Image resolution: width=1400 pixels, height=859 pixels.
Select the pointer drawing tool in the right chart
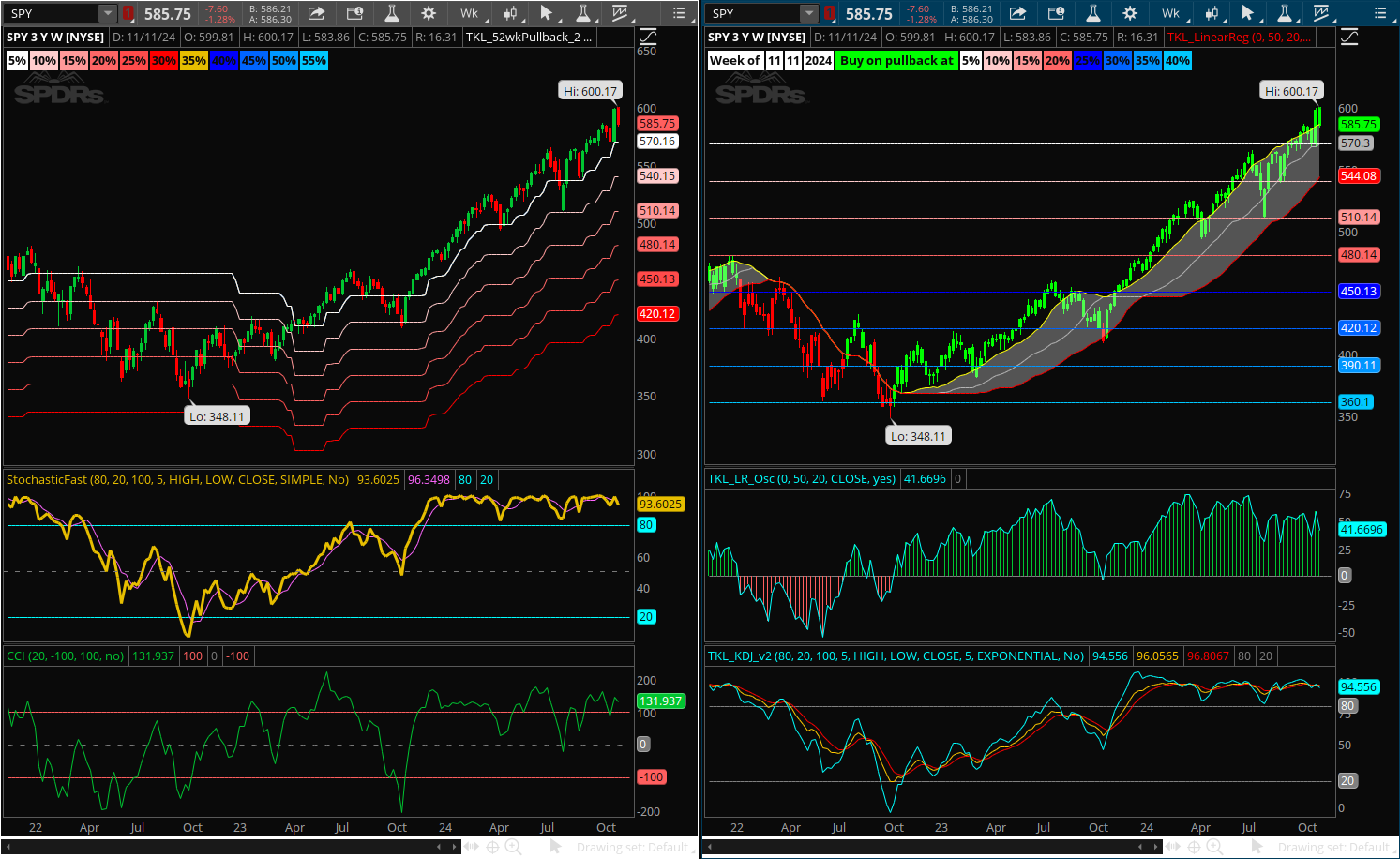pos(1249,13)
